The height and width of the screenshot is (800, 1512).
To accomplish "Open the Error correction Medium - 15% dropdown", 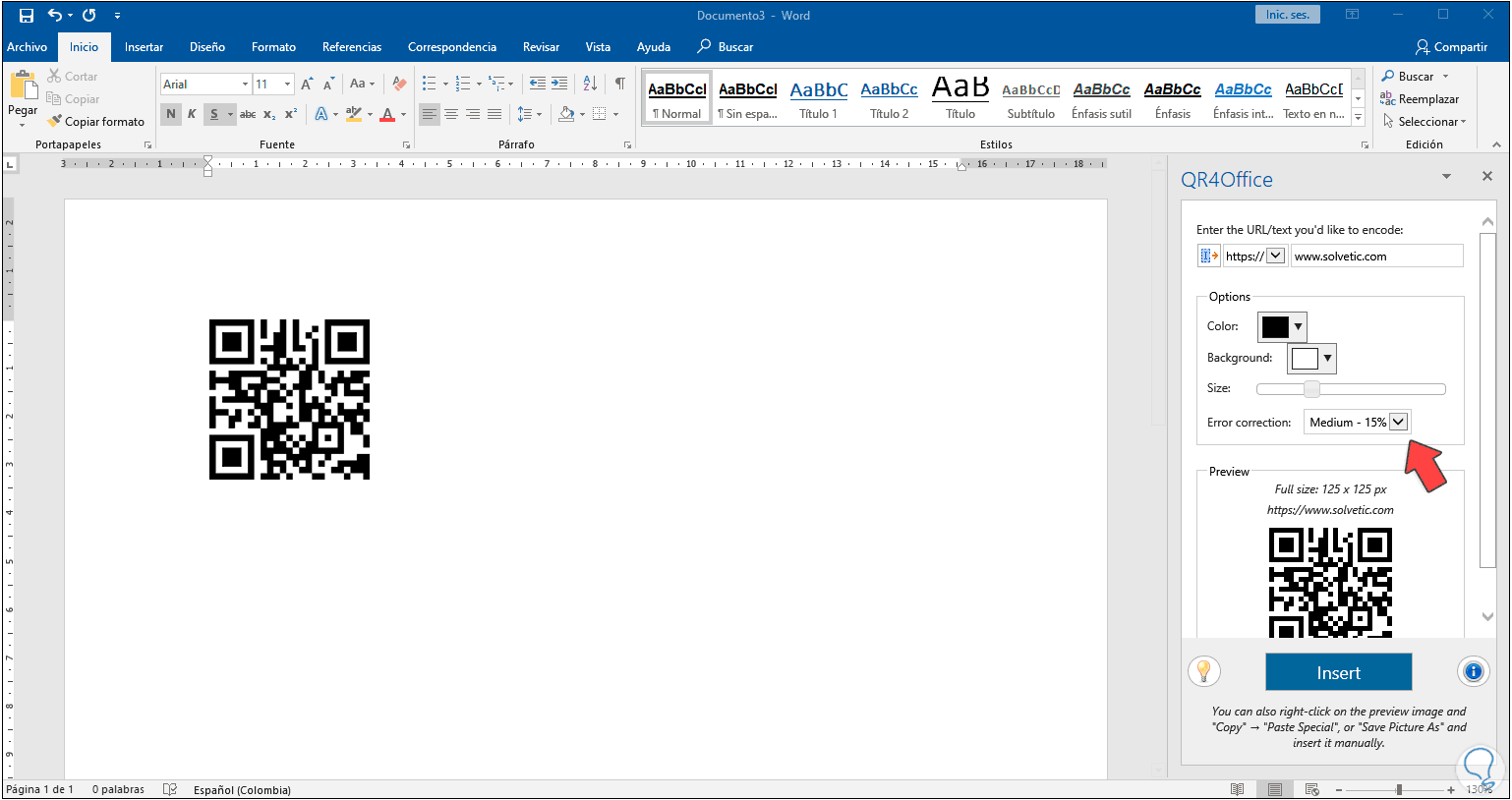I will click(x=1398, y=423).
